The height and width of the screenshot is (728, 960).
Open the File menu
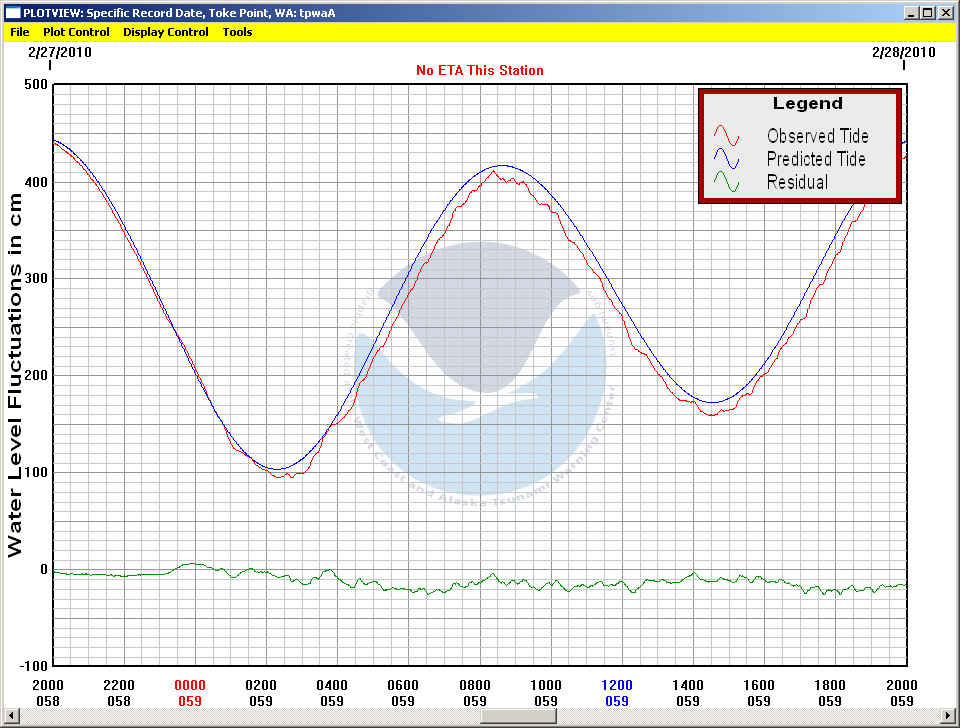coord(19,32)
